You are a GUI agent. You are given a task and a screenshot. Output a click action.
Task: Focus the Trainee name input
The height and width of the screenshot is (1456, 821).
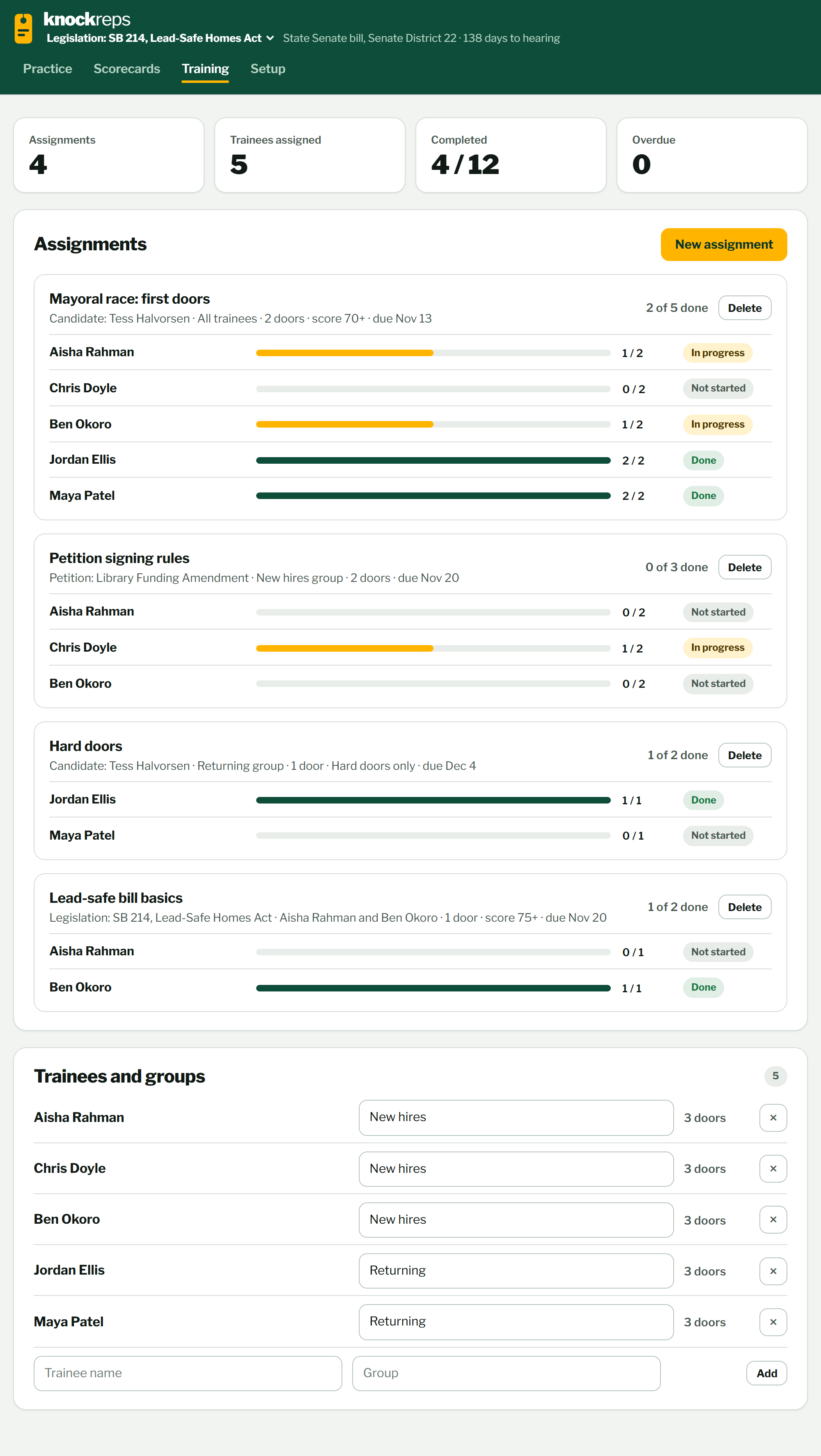(x=188, y=1373)
